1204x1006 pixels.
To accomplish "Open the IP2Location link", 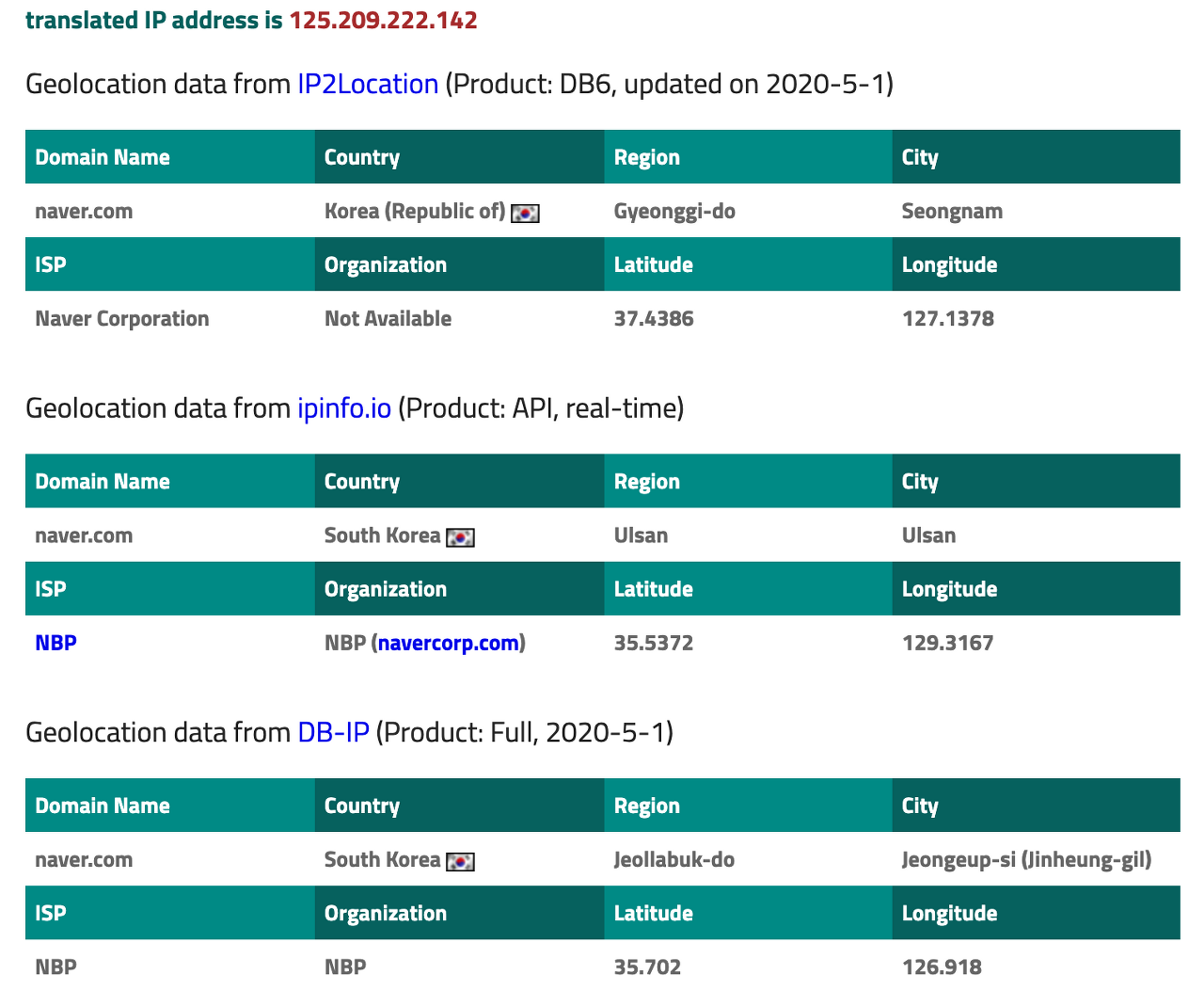I will click(368, 84).
